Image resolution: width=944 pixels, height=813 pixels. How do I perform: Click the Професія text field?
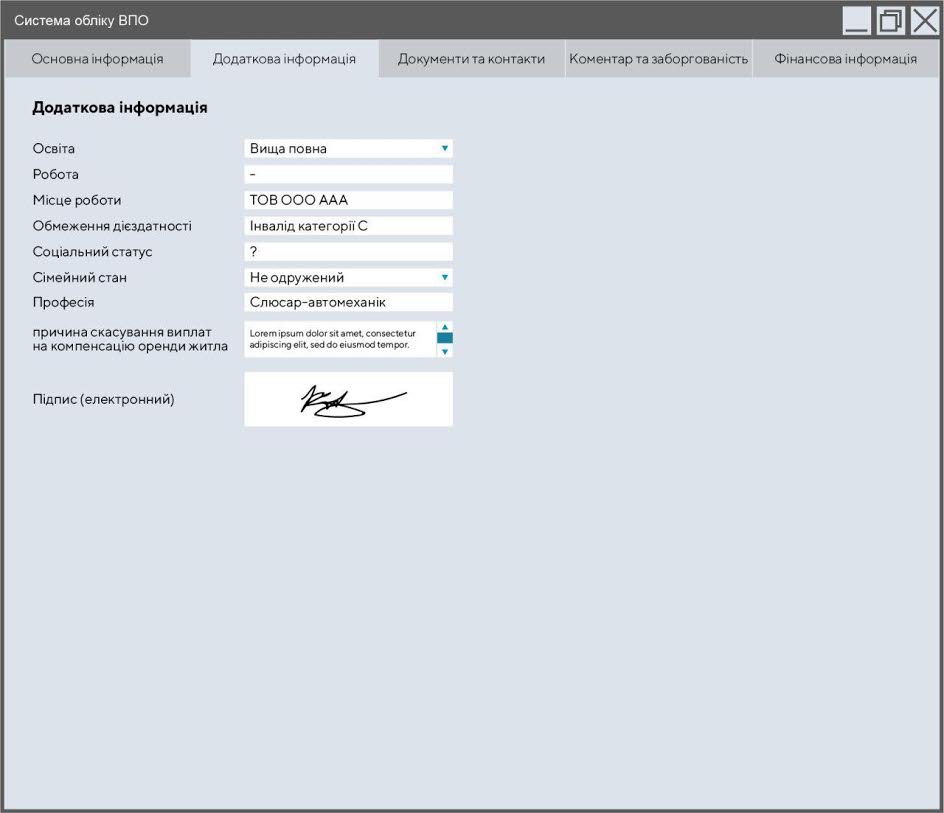348,302
